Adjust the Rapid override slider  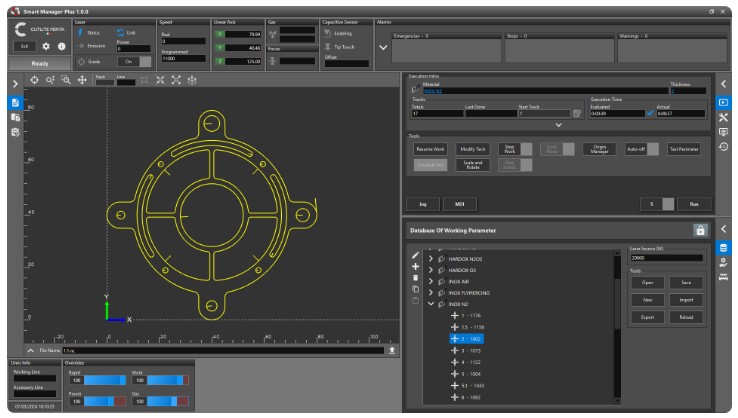pyautogui.click(x=105, y=380)
